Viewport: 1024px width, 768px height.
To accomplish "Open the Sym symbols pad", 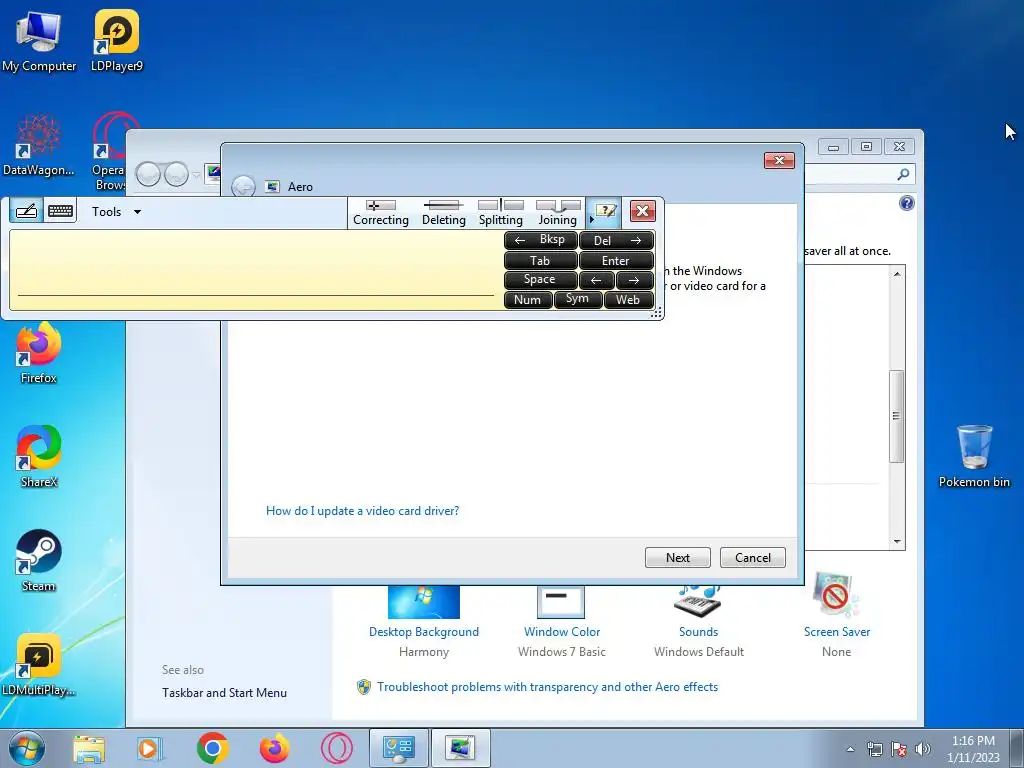I will pyautogui.click(x=578, y=299).
